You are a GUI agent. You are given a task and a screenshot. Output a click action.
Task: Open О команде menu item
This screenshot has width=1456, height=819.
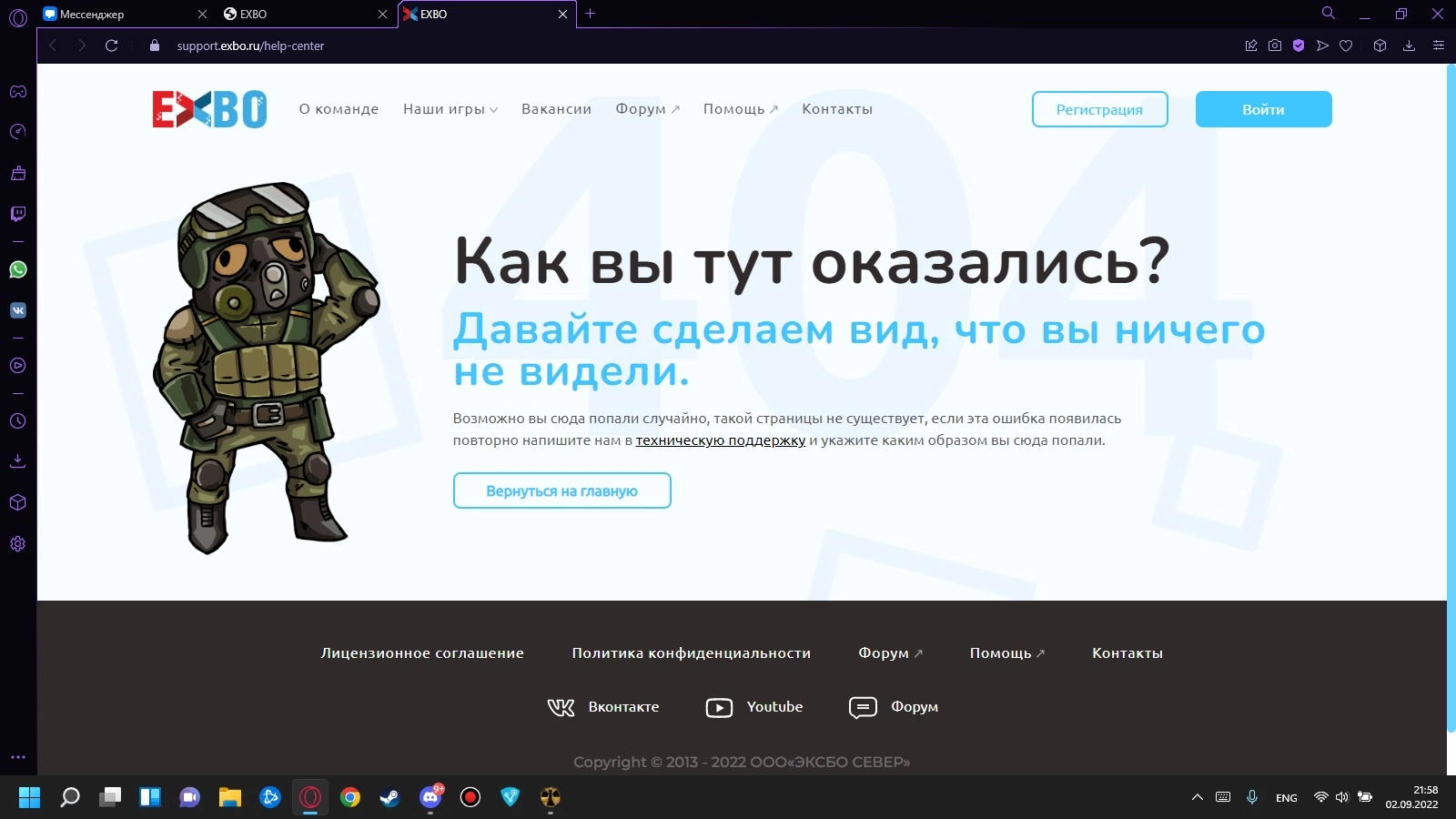pos(339,109)
